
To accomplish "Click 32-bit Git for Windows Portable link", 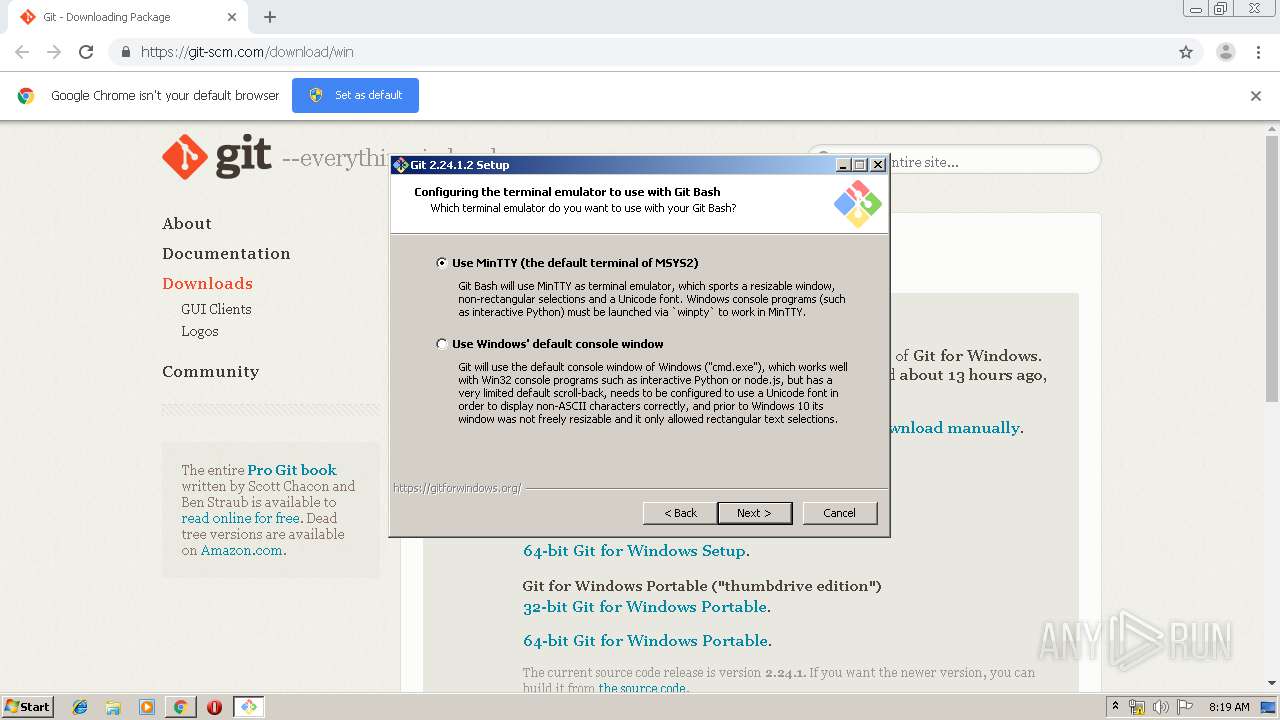I will (645, 607).
